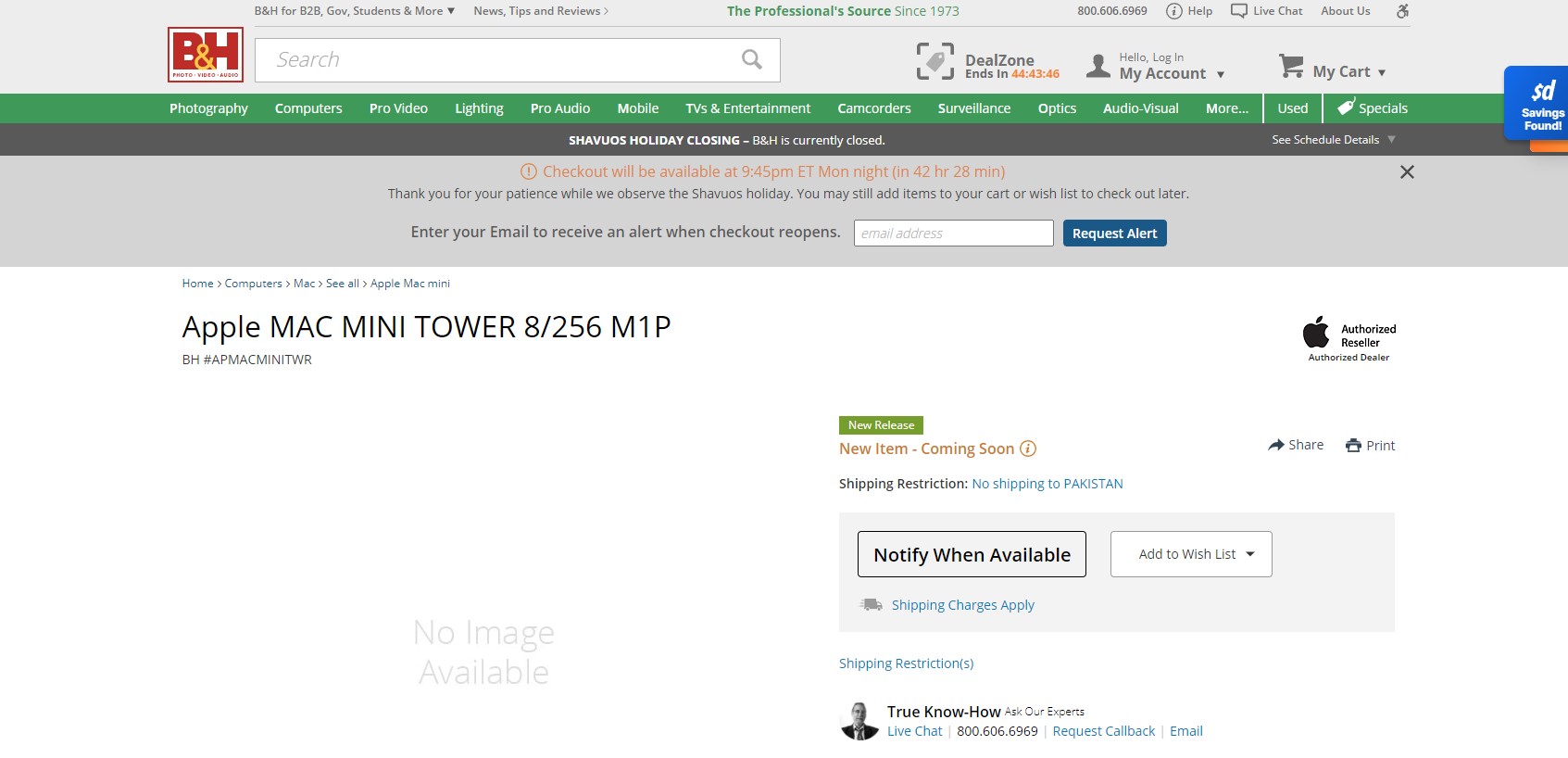This screenshot has width=1568, height=758.
Task: Click the My Account person icon
Action: click(1098, 65)
